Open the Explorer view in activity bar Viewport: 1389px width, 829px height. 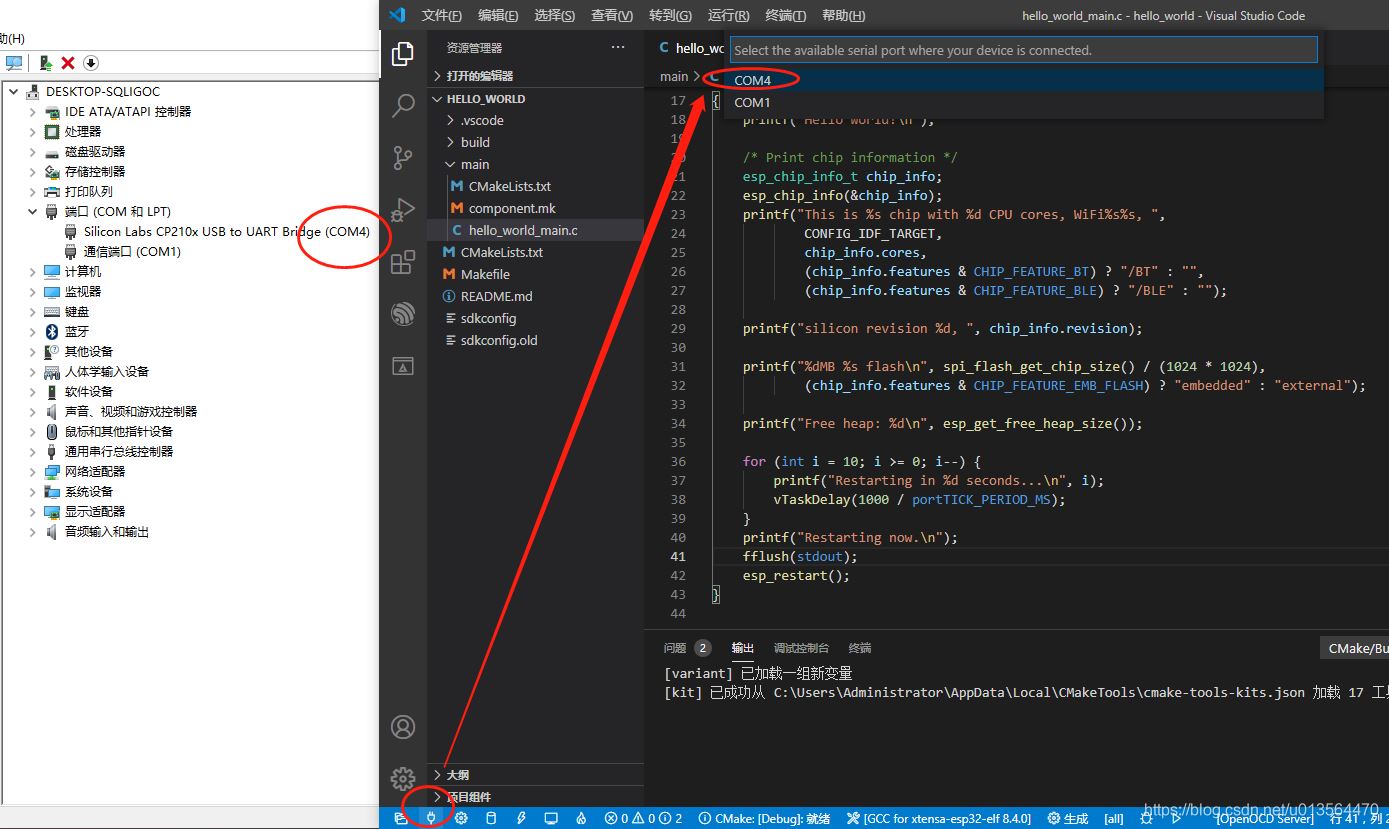tap(403, 54)
